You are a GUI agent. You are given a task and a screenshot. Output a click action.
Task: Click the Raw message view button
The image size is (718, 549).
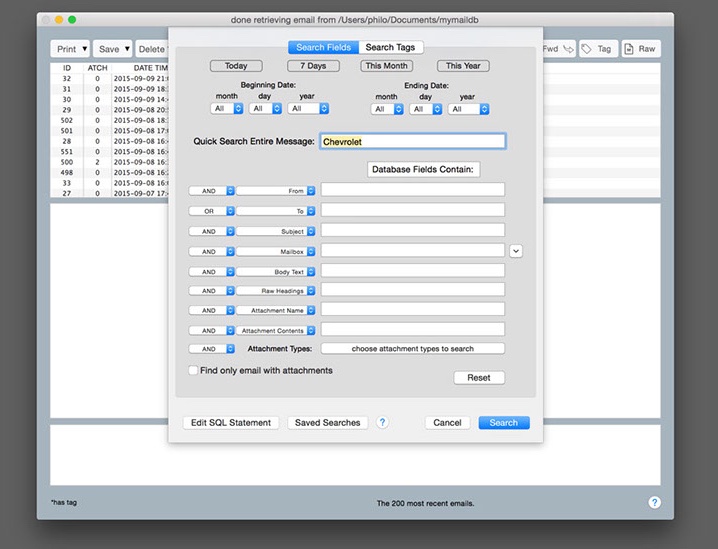click(641, 48)
